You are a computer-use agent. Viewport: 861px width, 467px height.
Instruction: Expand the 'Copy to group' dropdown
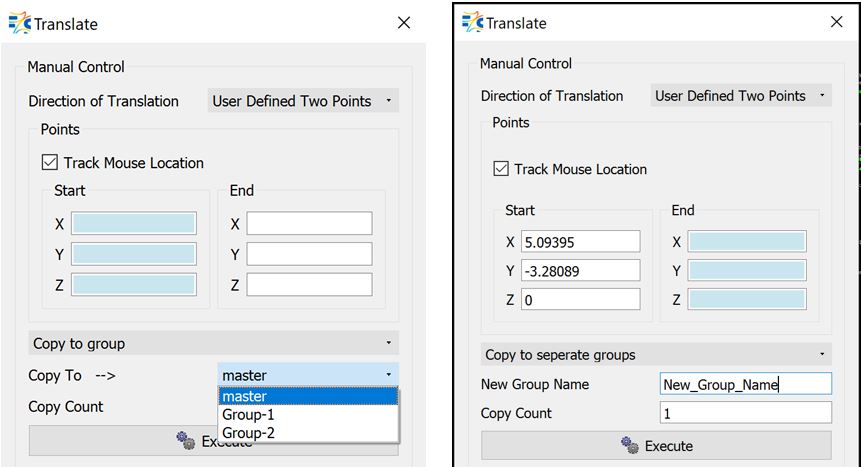[214, 343]
